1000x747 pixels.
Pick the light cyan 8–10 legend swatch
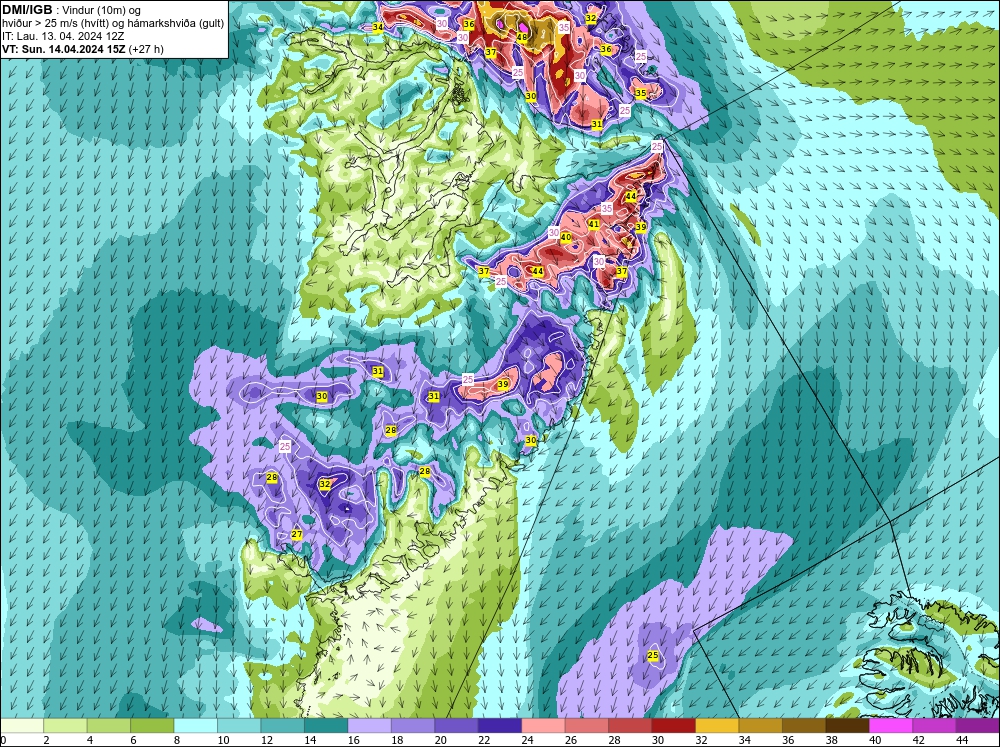(195, 726)
